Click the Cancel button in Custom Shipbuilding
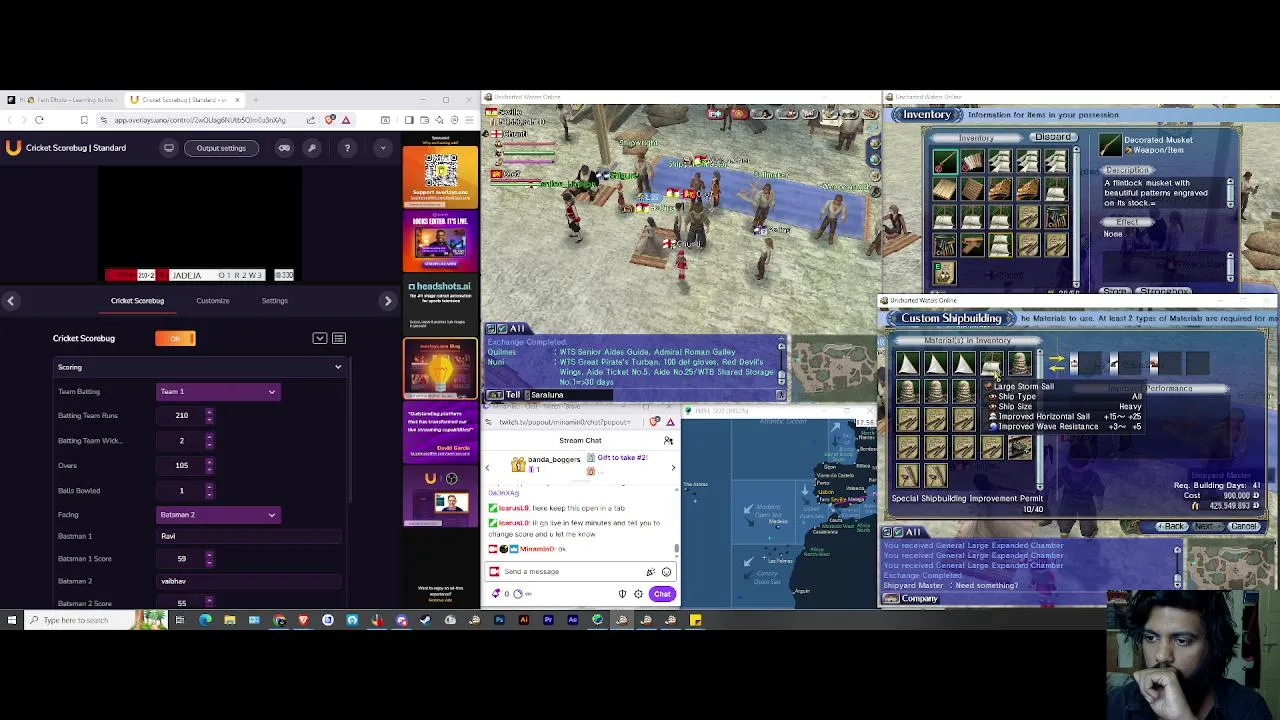1280x720 pixels. click(x=1244, y=527)
